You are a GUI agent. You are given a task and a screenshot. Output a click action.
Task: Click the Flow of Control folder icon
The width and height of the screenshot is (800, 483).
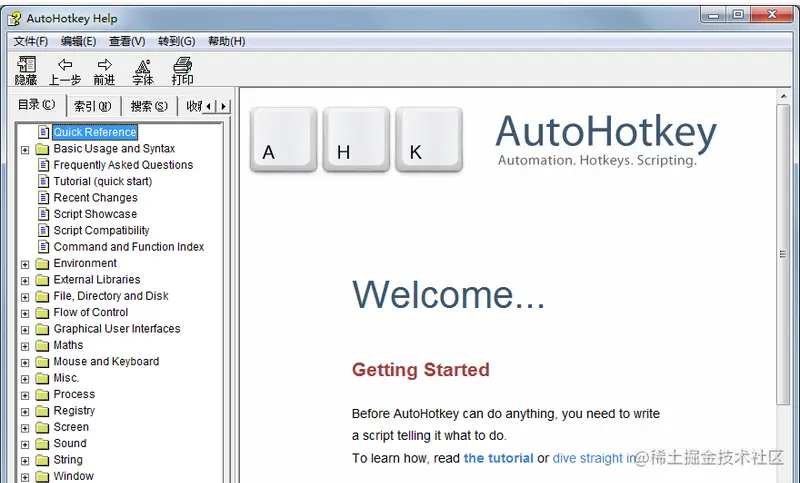click(42, 313)
